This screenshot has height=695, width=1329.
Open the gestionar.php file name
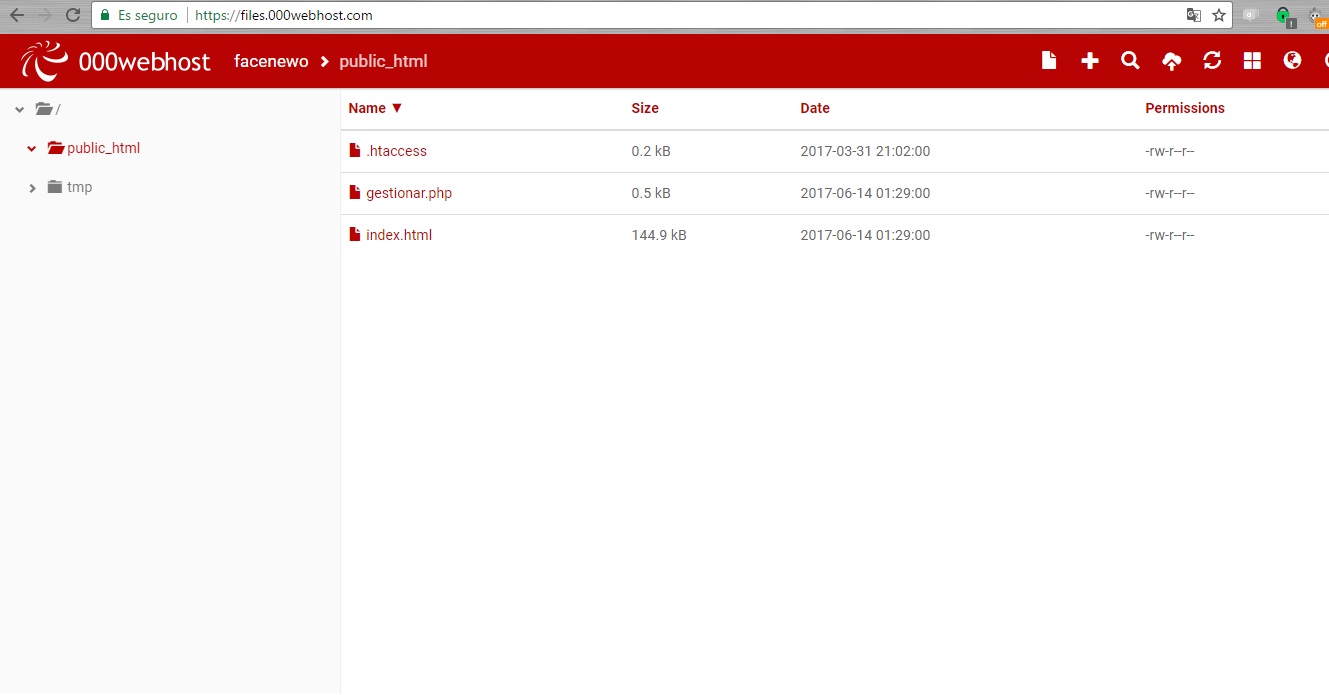(409, 193)
